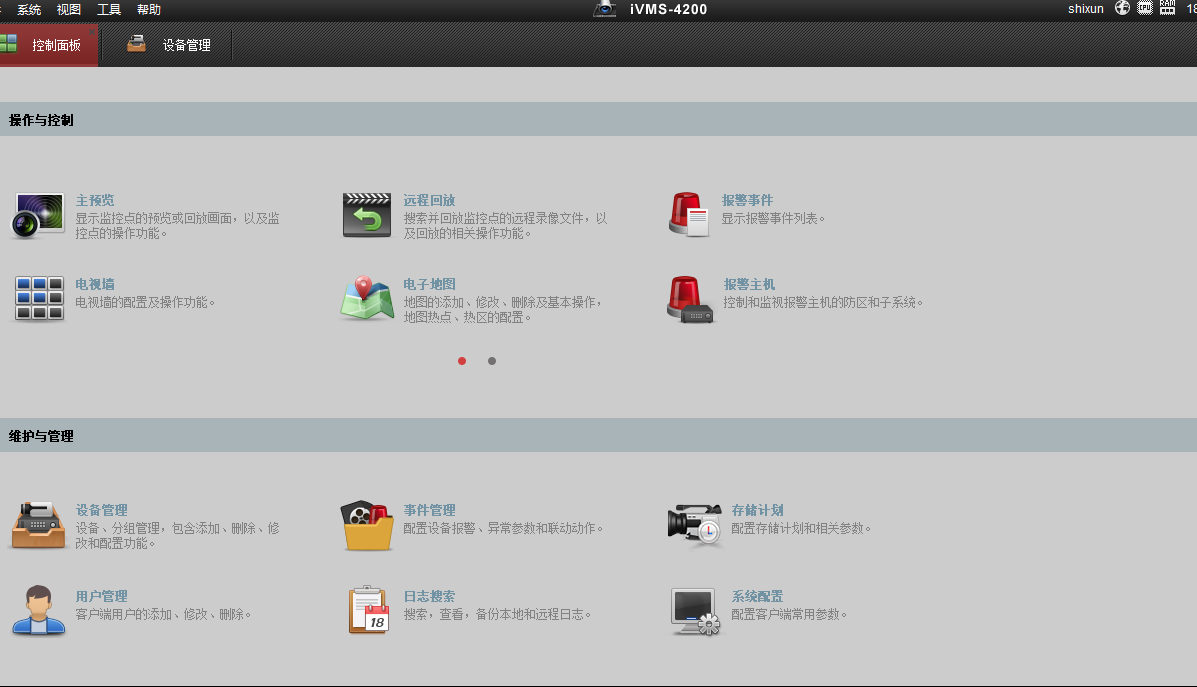
Task: Open the 电子地图 (E-map) map icon
Action: tap(367, 299)
